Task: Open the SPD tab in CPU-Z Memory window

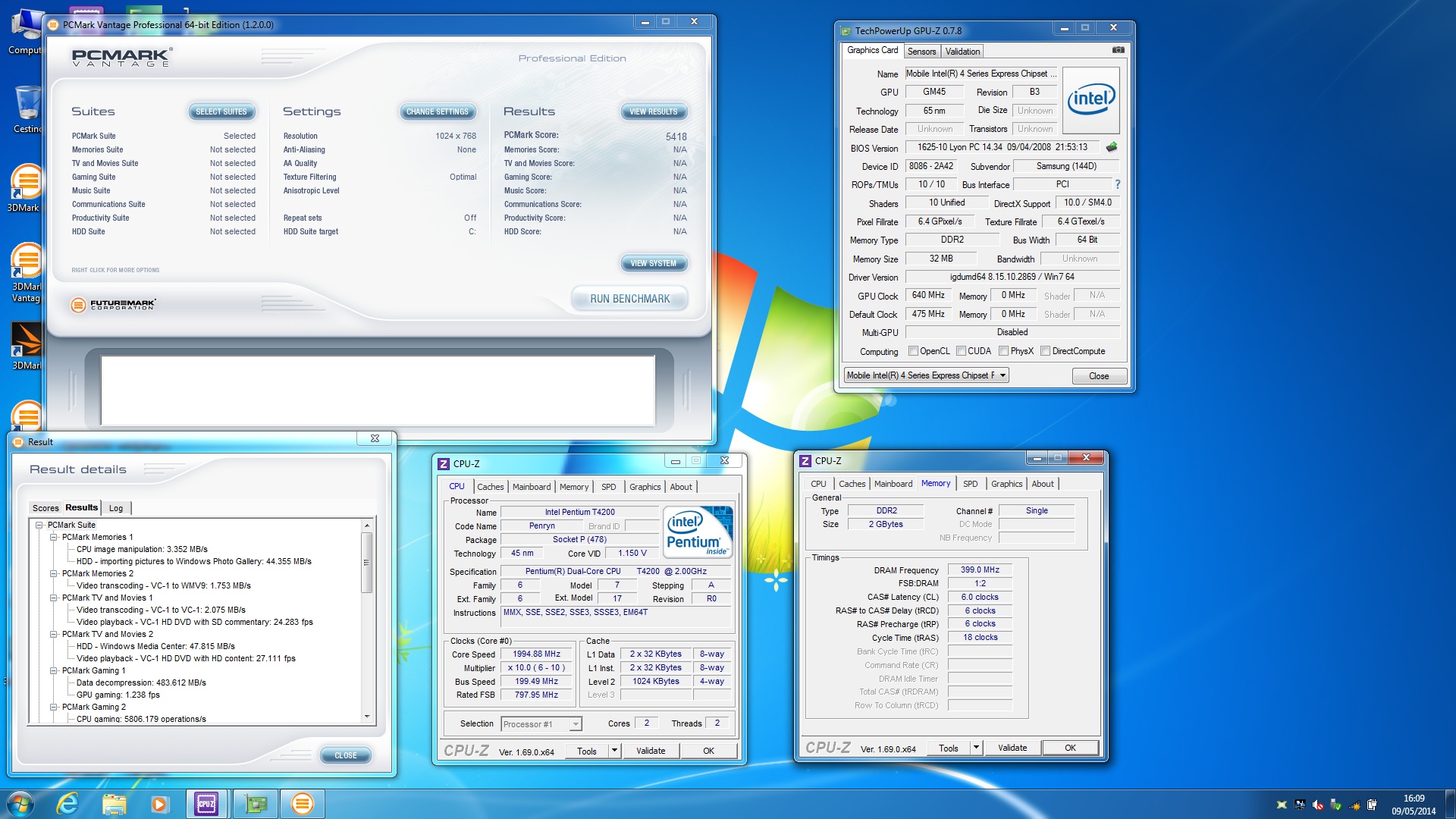Action: (x=970, y=484)
